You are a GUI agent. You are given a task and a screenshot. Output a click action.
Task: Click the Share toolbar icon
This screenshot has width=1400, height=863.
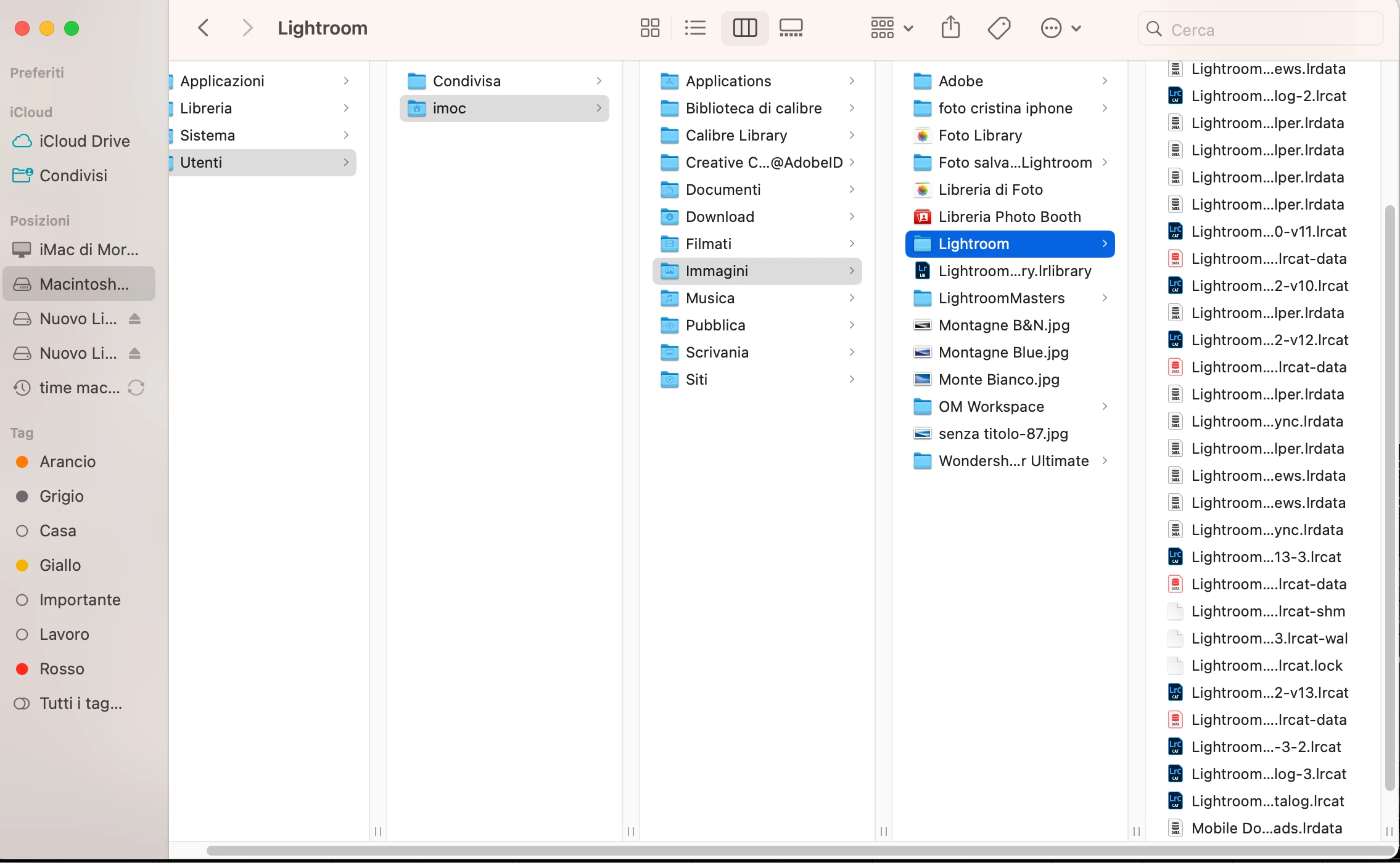pos(950,28)
